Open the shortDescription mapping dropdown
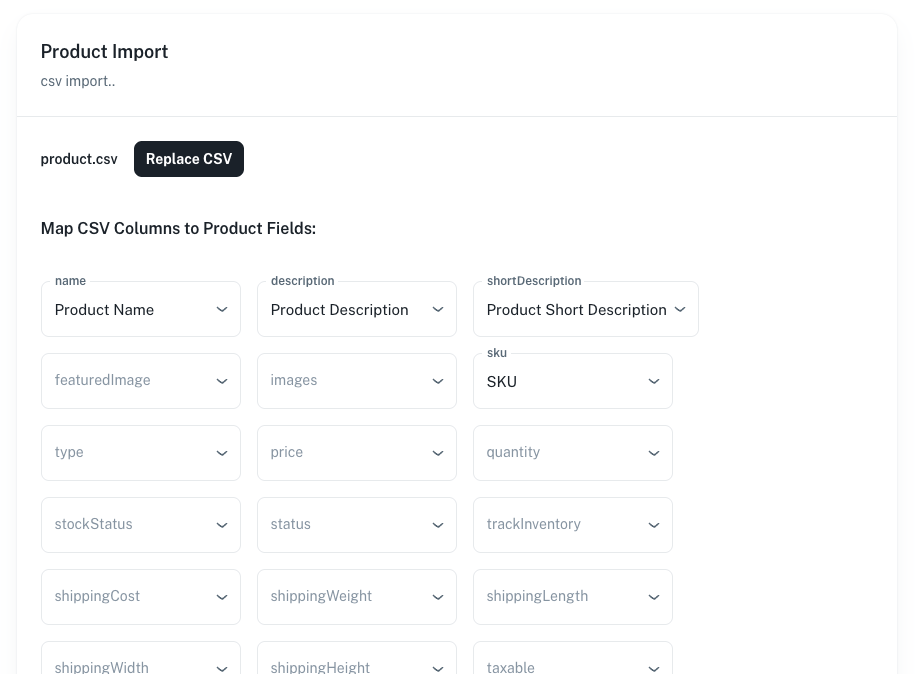The height and width of the screenshot is (674, 917). [585, 309]
